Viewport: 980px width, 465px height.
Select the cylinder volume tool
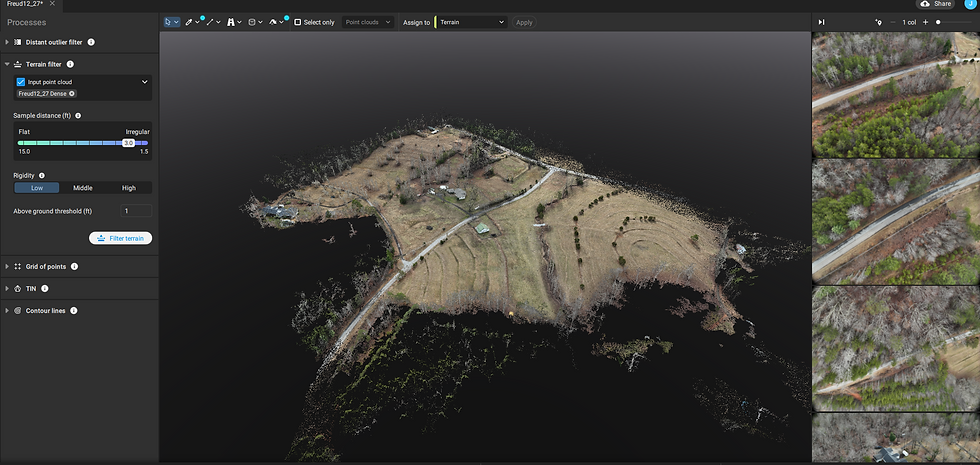tap(252, 22)
